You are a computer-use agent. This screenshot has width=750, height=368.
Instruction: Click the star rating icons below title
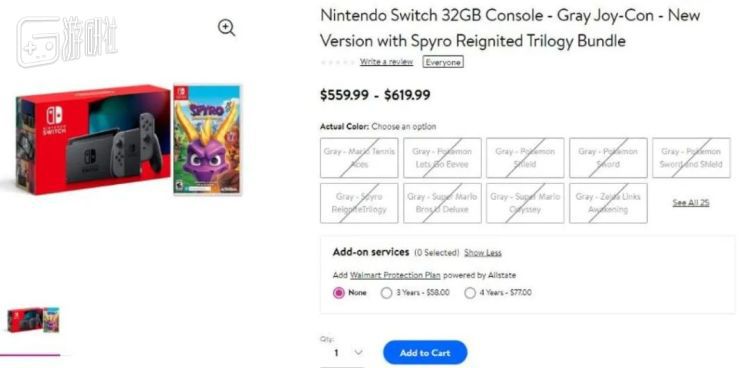[338, 62]
